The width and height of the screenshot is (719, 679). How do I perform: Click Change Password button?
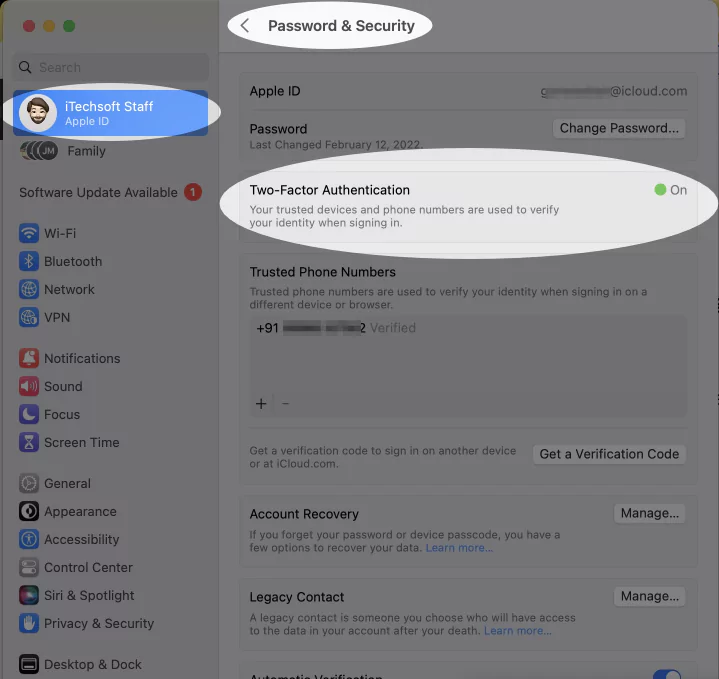pyautogui.click(x=619, y=128)
